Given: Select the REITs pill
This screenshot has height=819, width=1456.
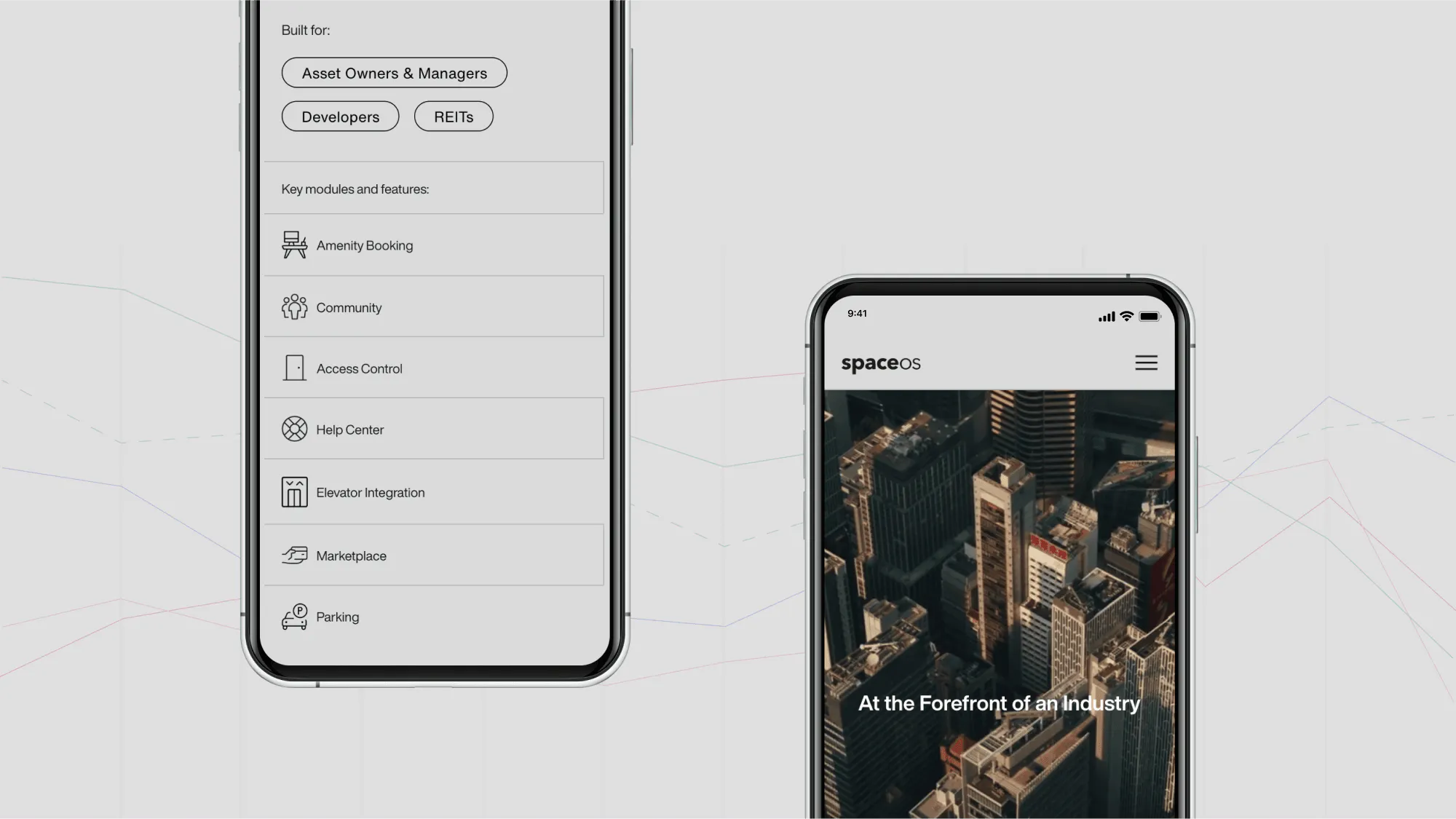Looking at the screenshot, I should point(454,116).
